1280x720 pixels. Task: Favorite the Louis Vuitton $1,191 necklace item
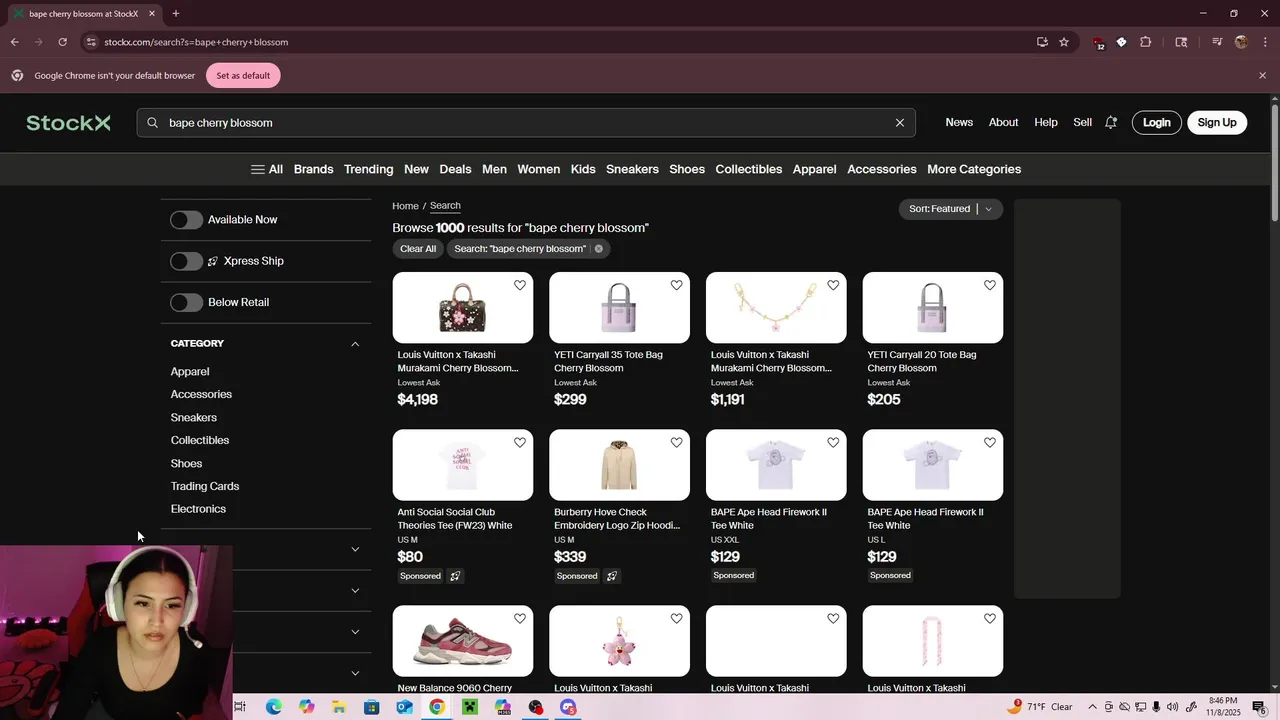pos(833,285)
